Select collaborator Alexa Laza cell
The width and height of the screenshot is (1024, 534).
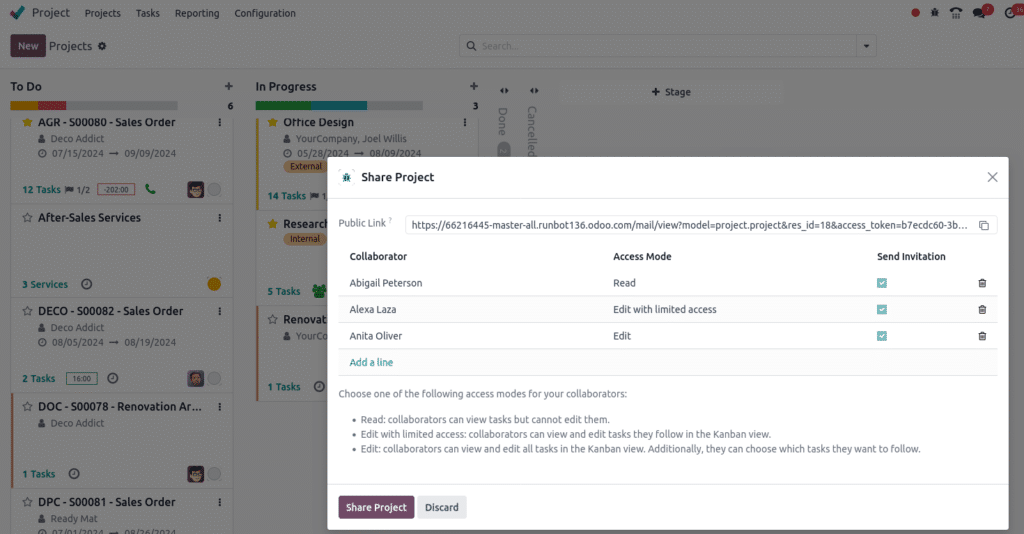point(373,309)
